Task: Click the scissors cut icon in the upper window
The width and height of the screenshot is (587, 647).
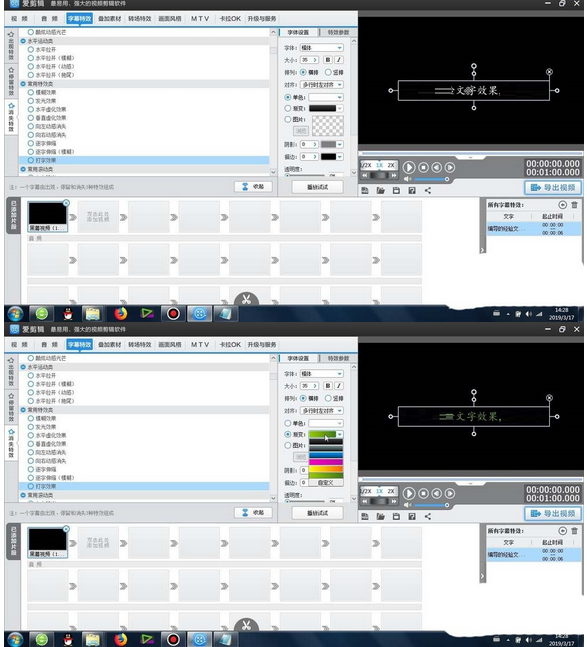Action: click(246, 300)
